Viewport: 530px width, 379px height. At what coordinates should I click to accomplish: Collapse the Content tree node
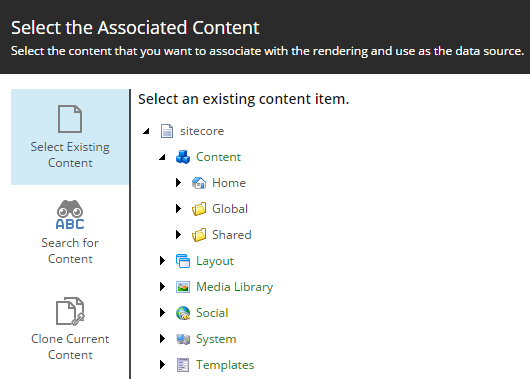click(162, 157)
